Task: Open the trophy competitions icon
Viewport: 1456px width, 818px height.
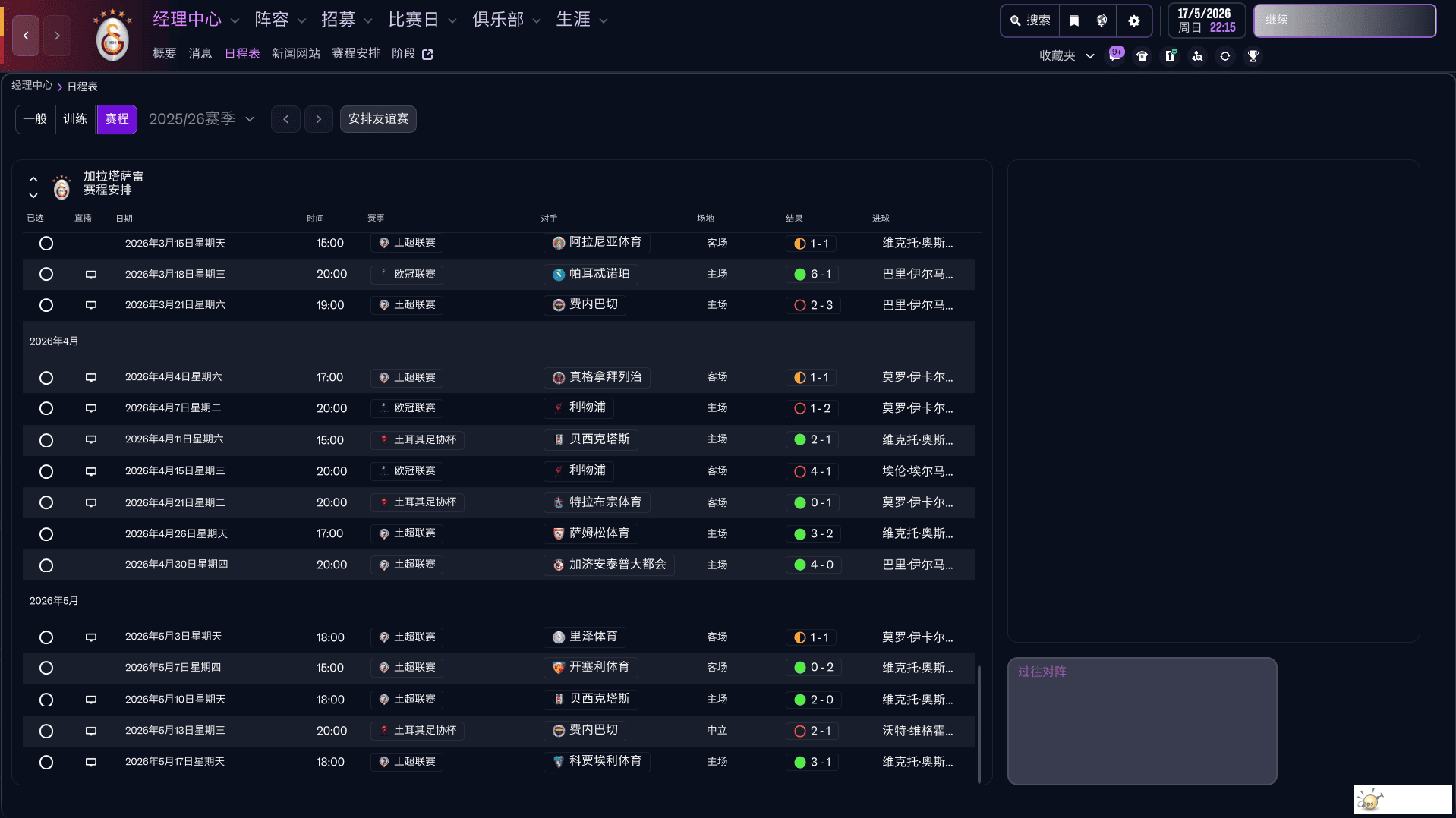Action: pos(1253,55)
